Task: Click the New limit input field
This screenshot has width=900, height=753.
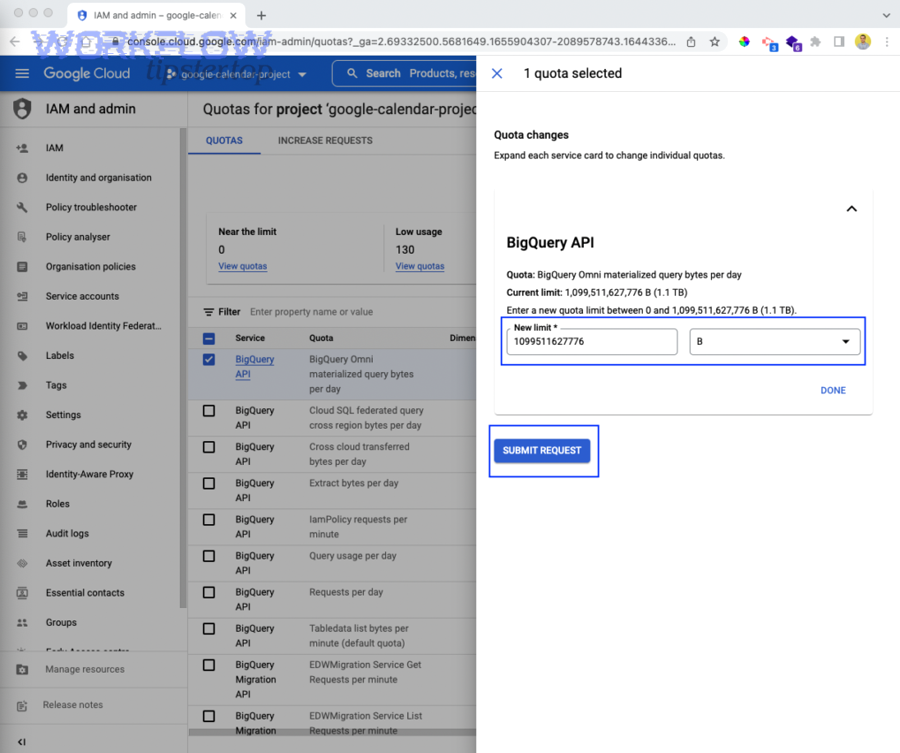Action: click(592, 341)
